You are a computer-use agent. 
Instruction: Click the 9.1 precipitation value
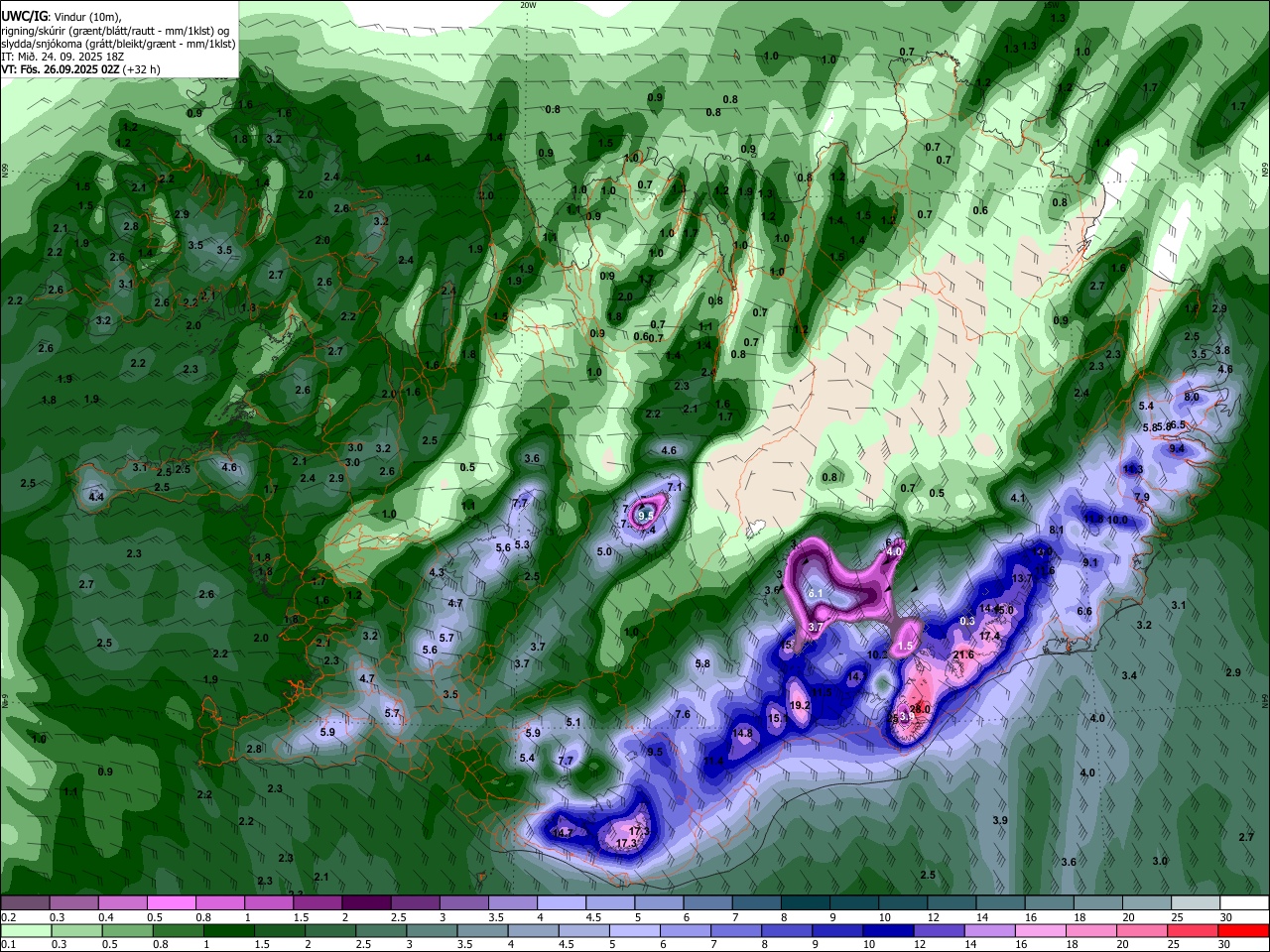pyautogui.click(x=1090, y=562)
